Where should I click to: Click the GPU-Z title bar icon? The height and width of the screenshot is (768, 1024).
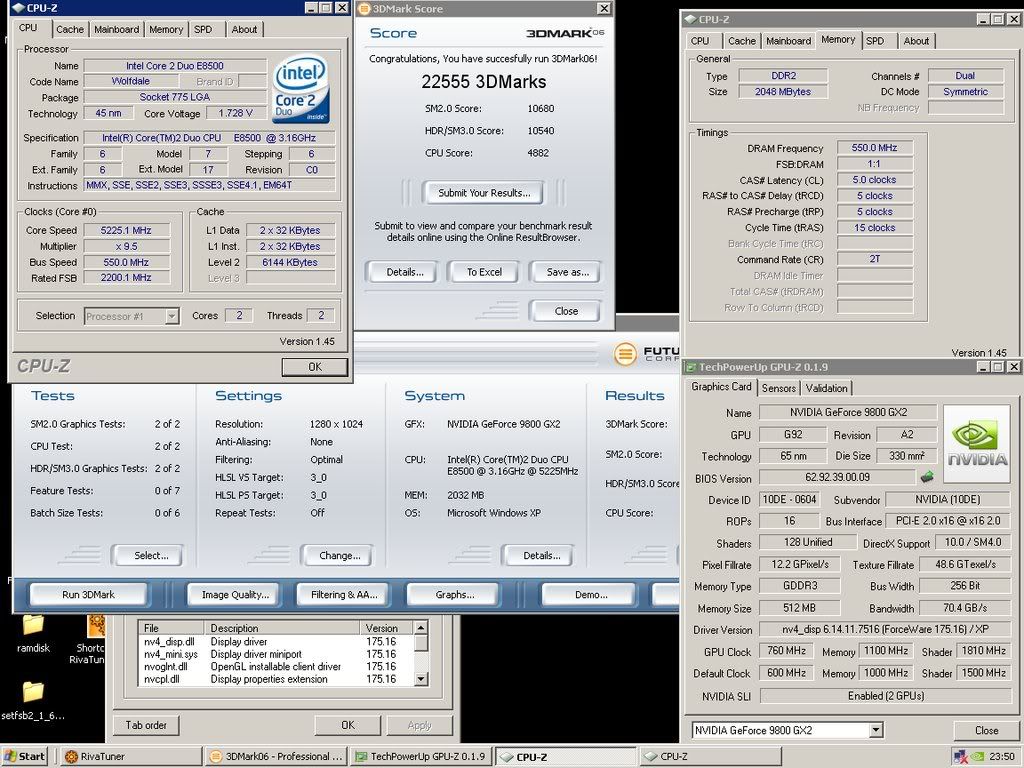692,367
